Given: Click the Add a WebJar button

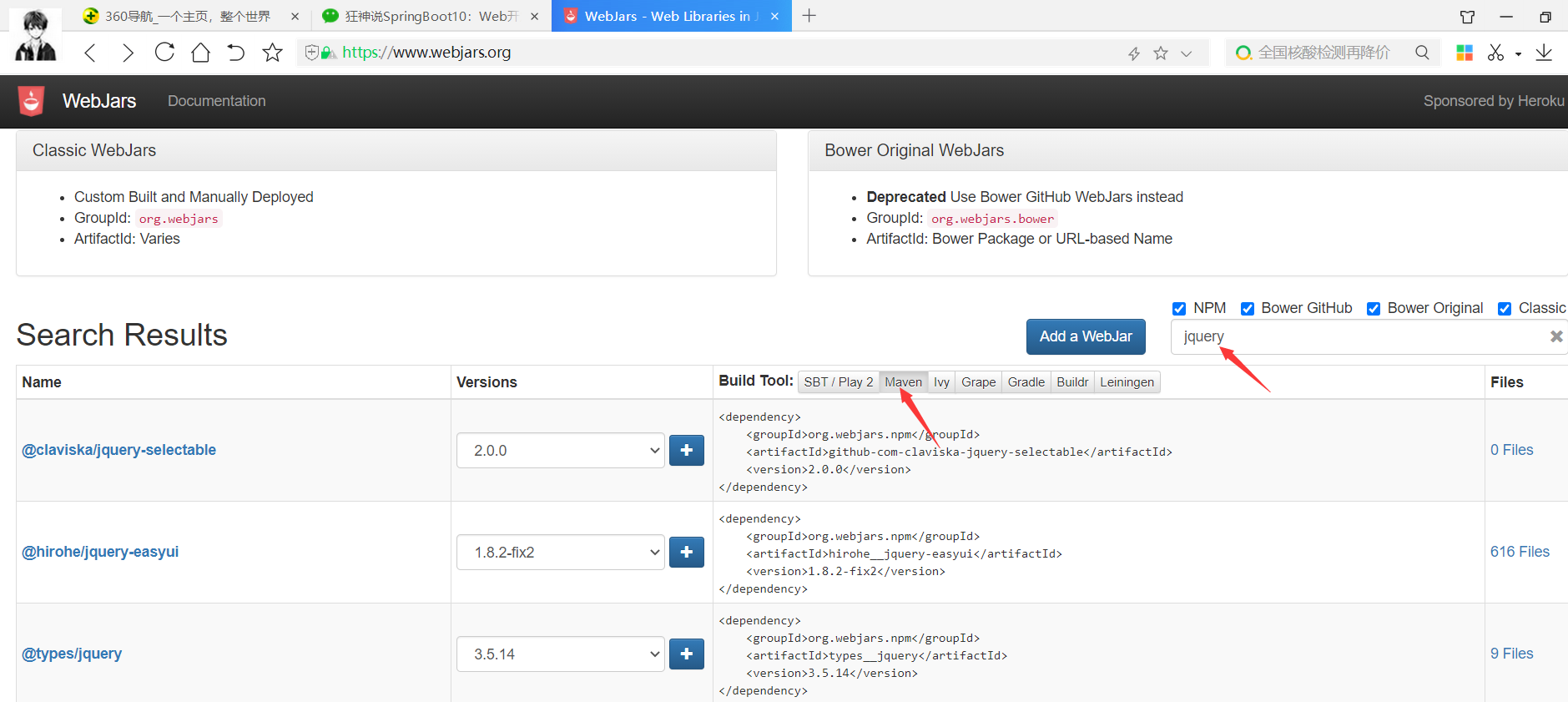Looking at the screenshot, I should tap(1086, 336).
